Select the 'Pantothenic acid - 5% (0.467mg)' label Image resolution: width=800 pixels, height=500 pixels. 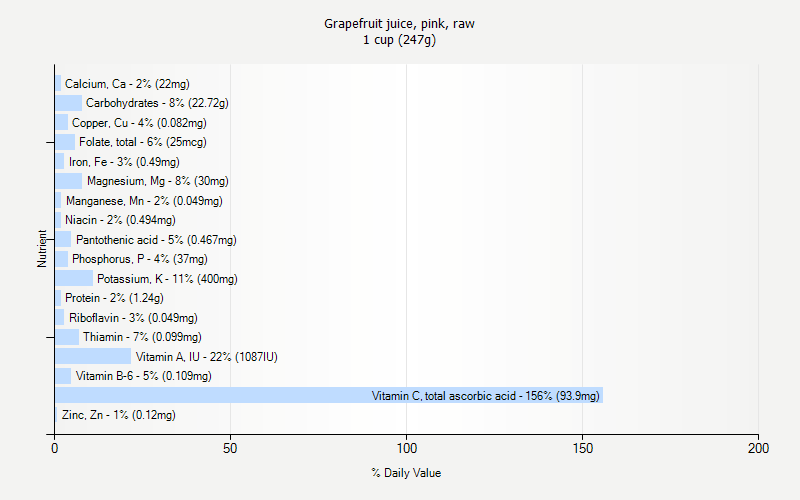(x=156, y=240)
